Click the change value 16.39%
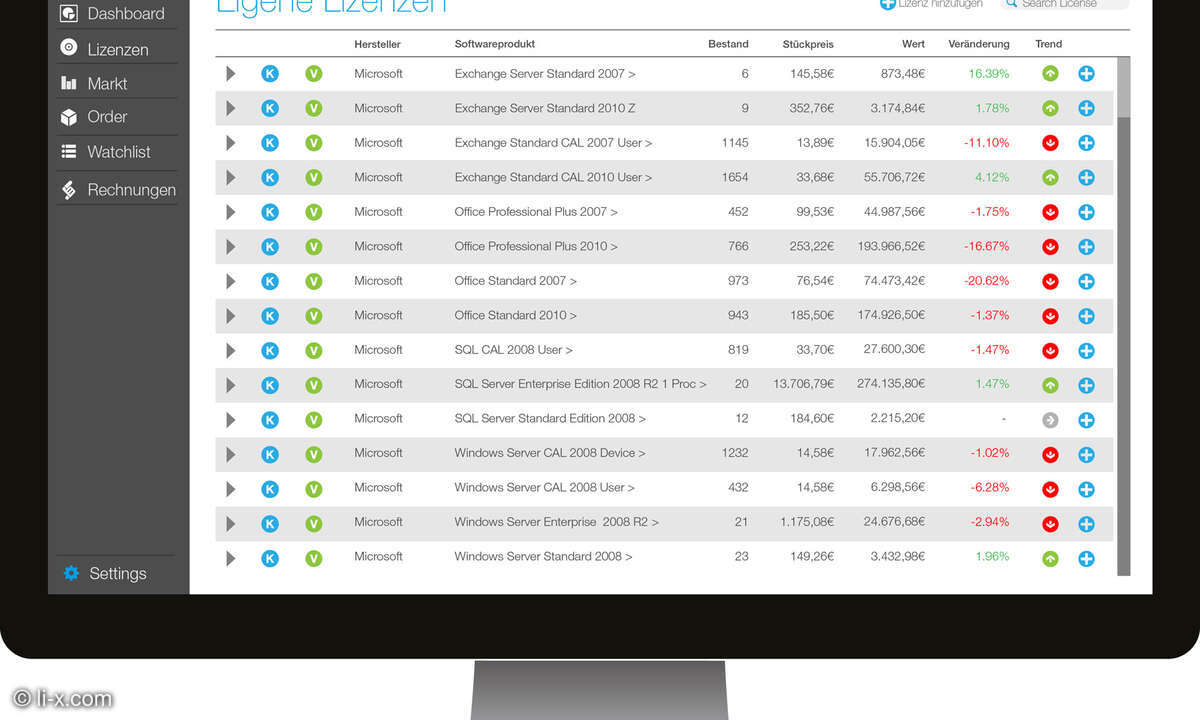 pos(989,73)
